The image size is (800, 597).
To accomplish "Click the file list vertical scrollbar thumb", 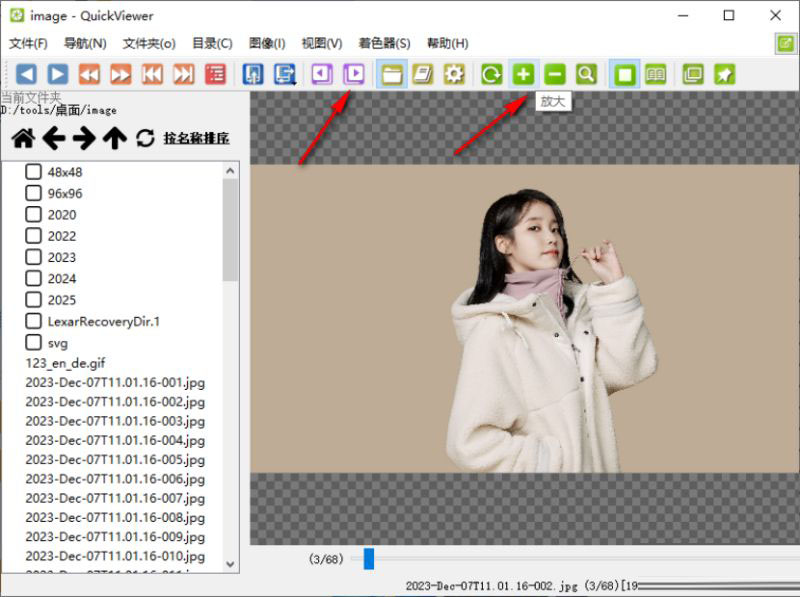I will click(230, 230).
